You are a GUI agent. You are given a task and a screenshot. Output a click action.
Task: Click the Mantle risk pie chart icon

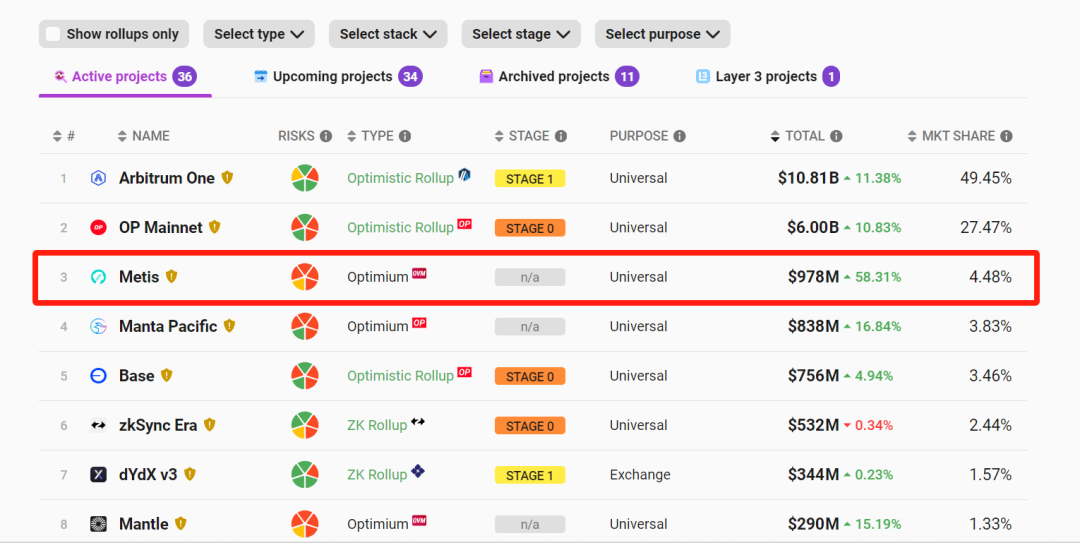[305, 524]
